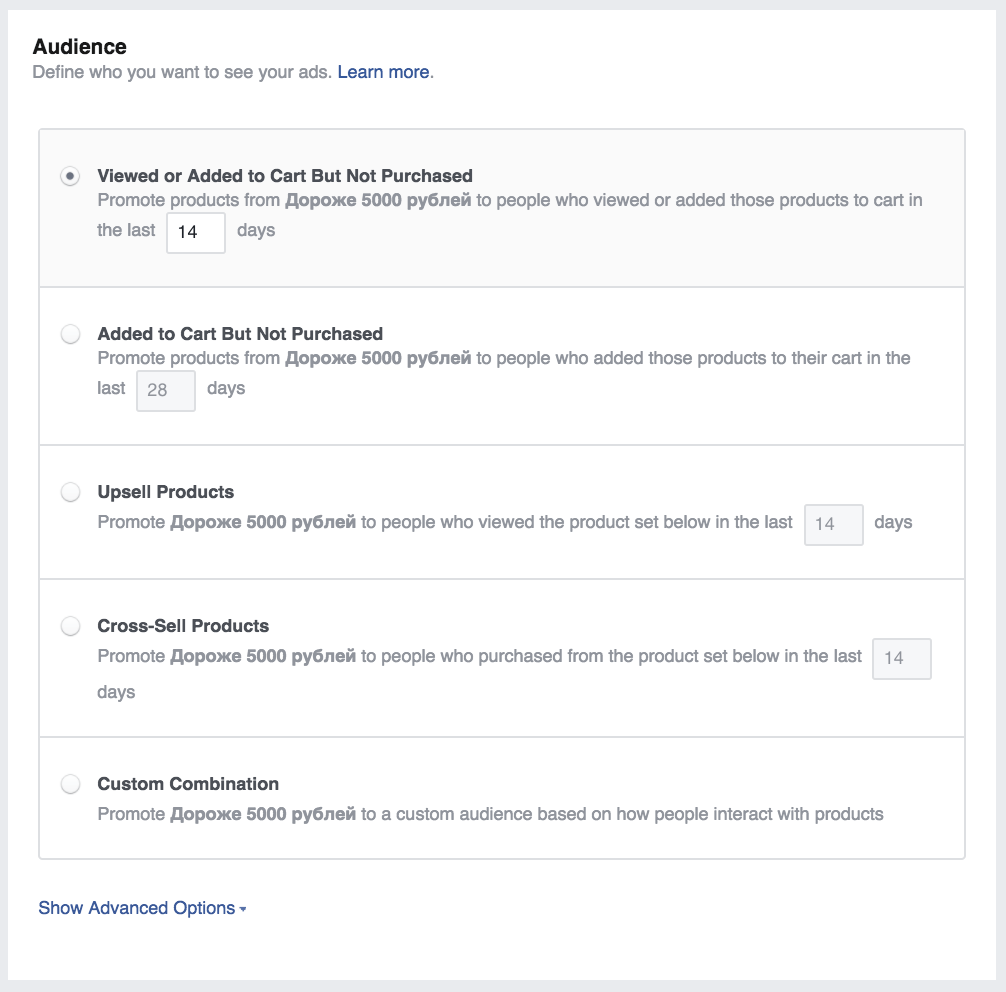Click the Cross-Sell Products heading
Screen dimensions: 1006x992
(183, 626)
